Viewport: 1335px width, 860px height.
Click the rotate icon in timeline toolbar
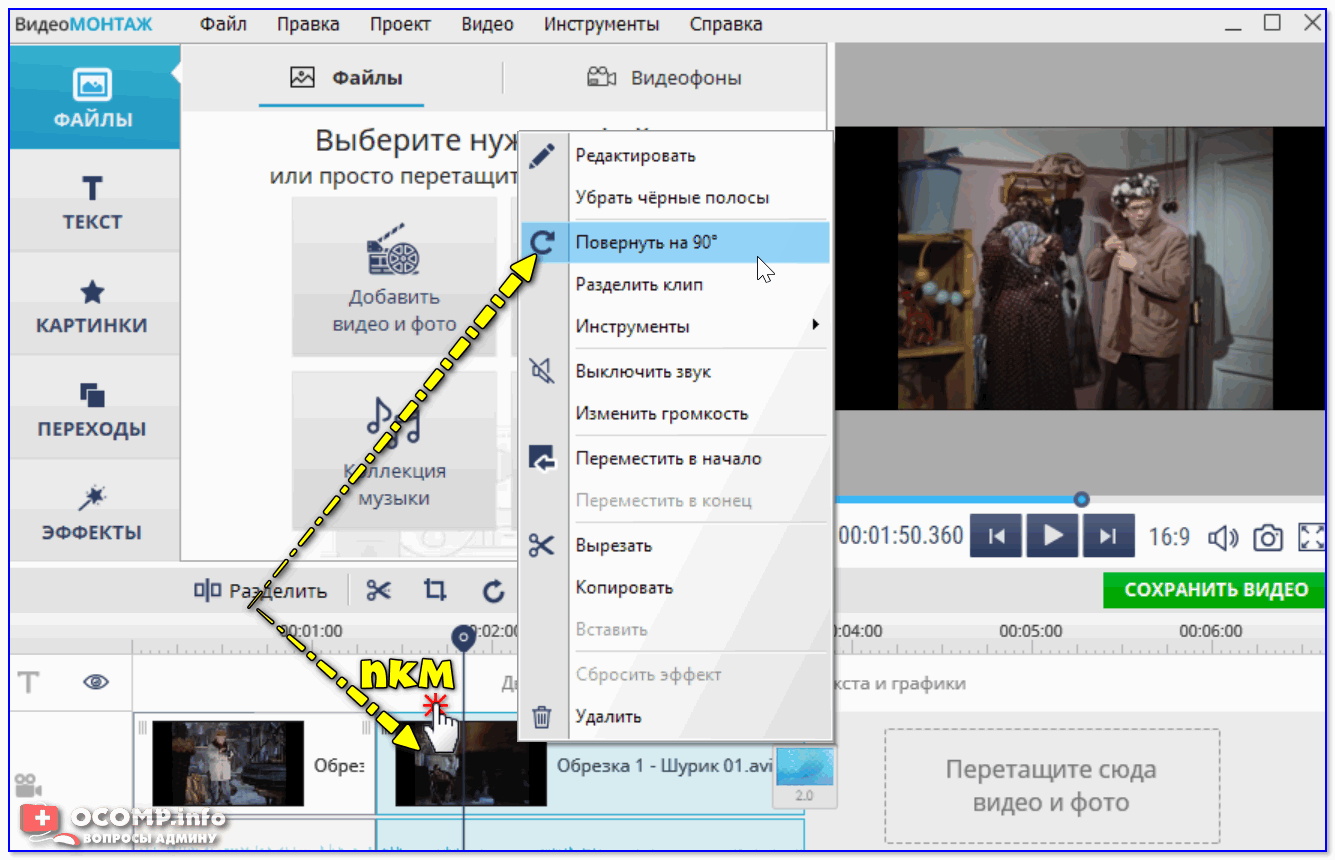coord(493,591)
